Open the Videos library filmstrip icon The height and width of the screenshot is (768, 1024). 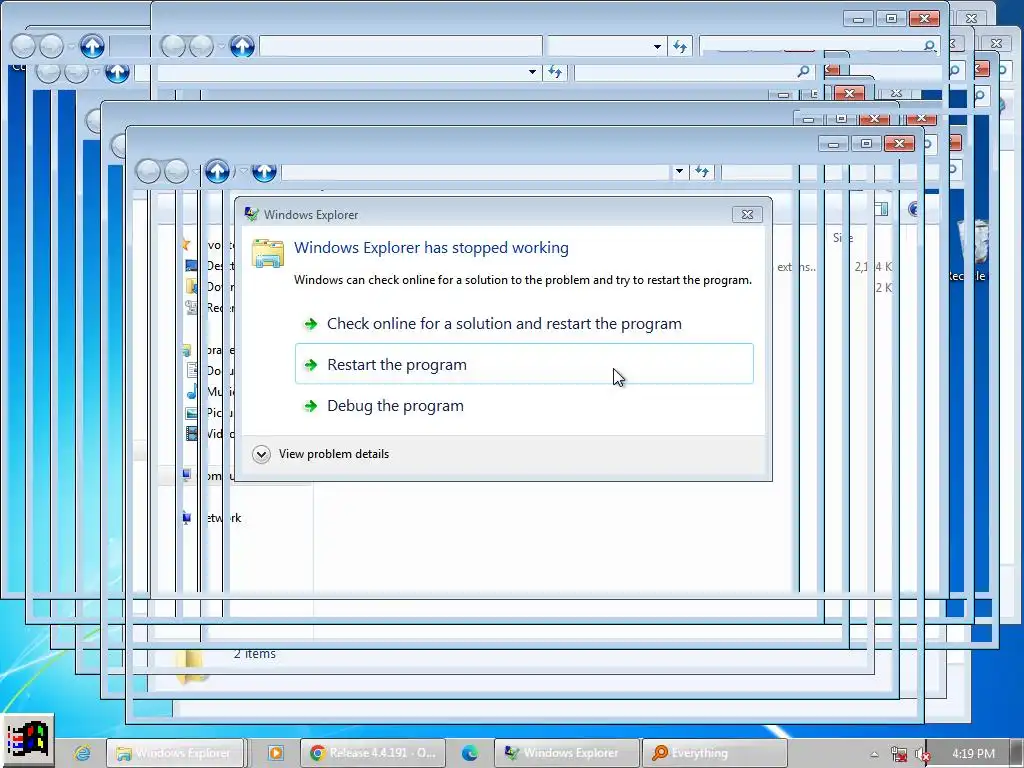click(192, 434)
